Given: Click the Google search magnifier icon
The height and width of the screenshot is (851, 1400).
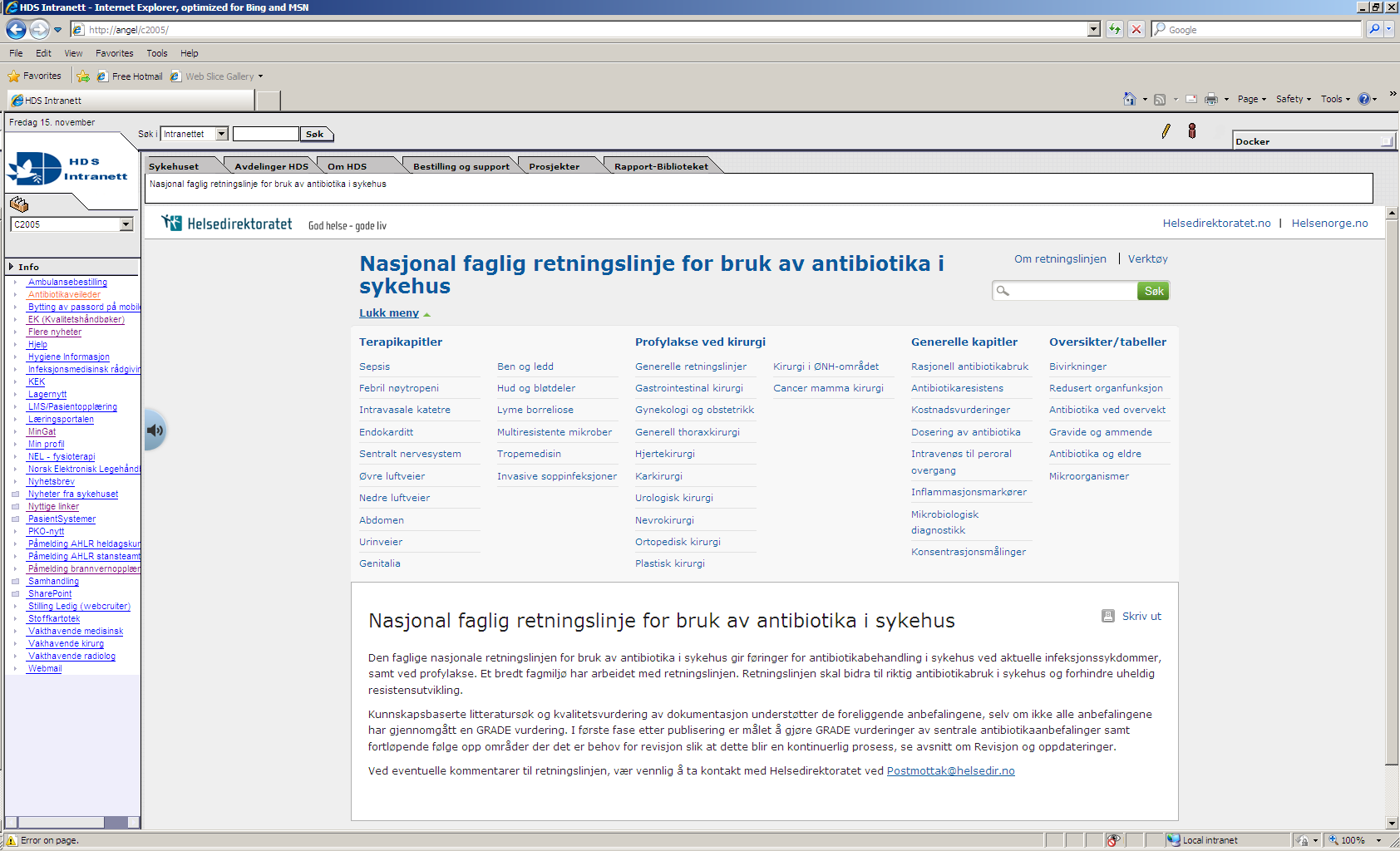Looking at the screenshot, I should 1374,29.
